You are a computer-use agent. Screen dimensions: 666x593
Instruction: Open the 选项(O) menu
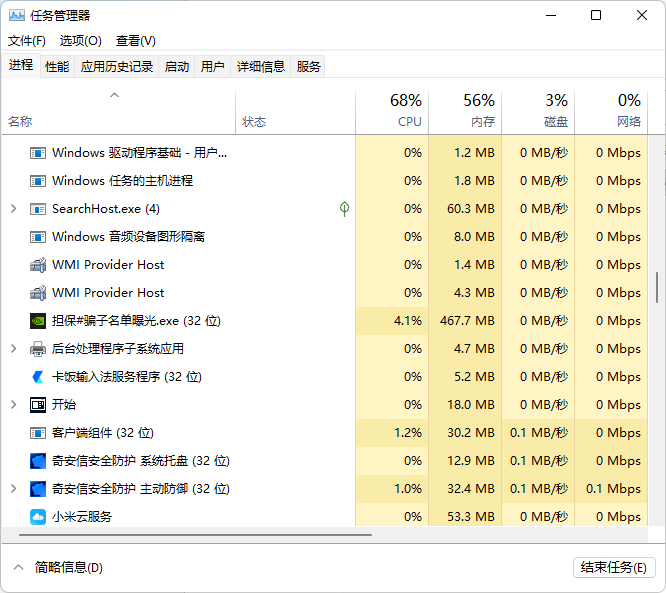pyautogui.click(x=81, y=41)
